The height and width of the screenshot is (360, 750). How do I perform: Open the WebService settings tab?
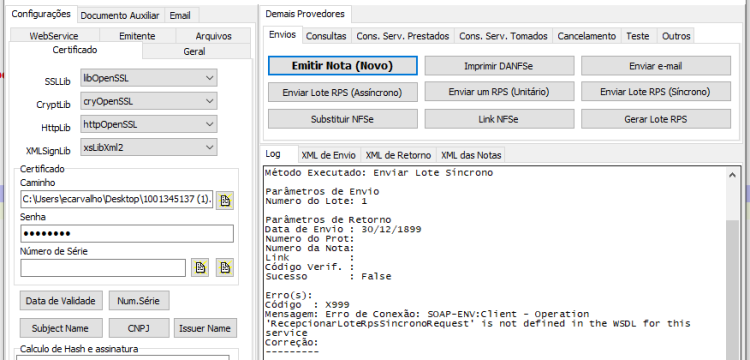click(54, 36)
